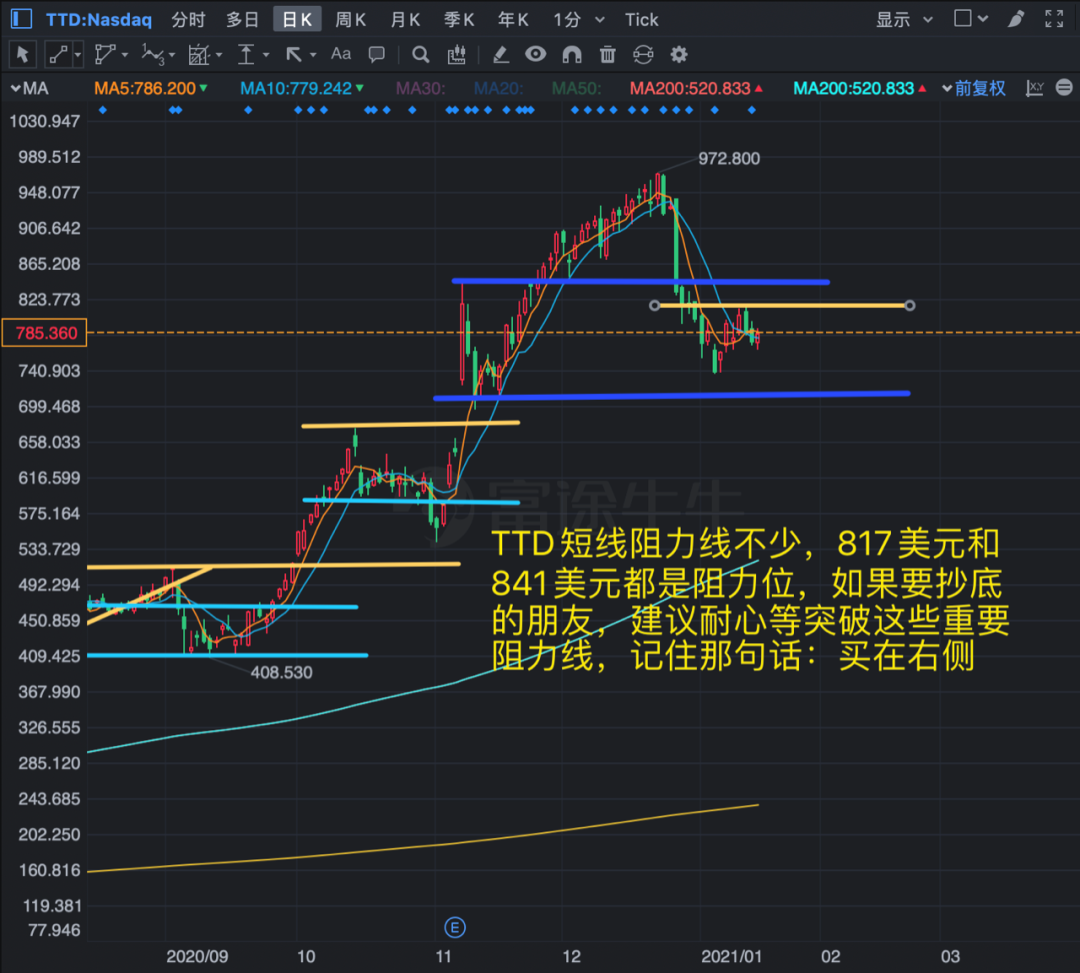Select the polygon shape drawing tool
Viewport: 1080px width, 973px height.
tap(105, 54)
